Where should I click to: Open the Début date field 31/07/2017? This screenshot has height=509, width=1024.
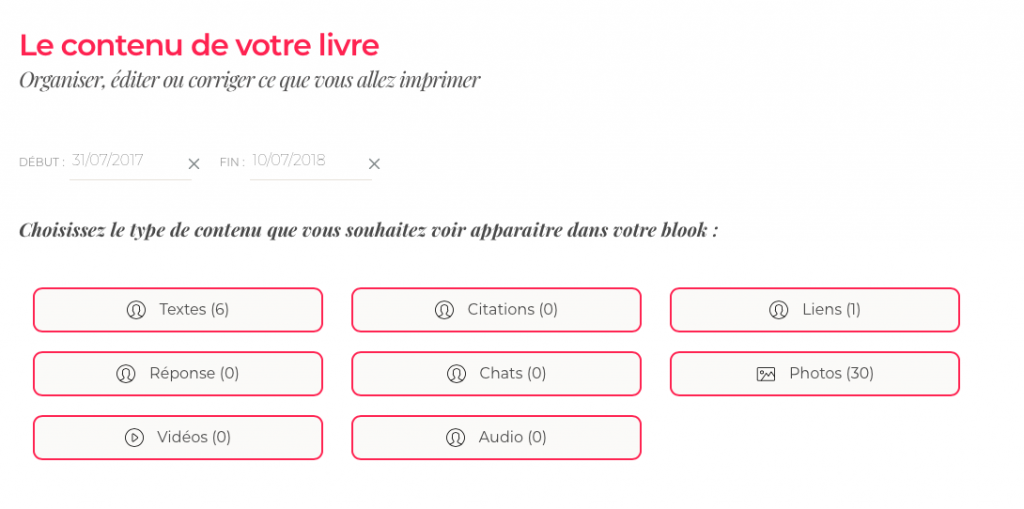(122, 161)
